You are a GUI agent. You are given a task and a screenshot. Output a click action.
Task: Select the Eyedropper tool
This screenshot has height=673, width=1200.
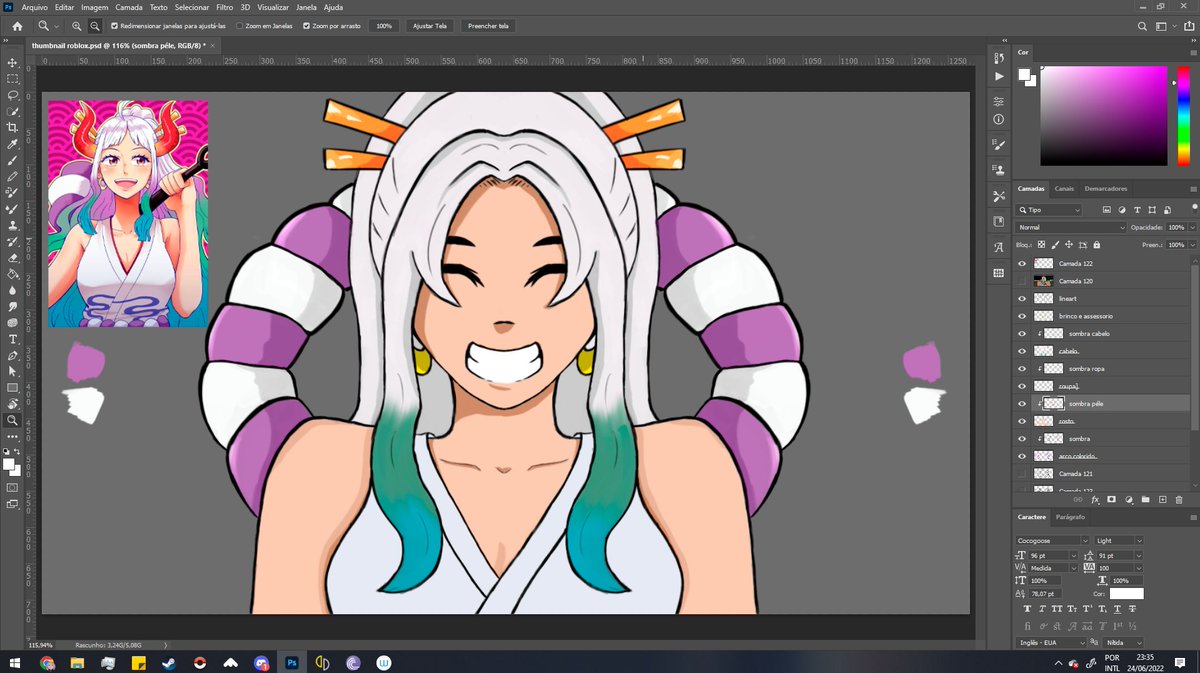[x=12, y=144]
